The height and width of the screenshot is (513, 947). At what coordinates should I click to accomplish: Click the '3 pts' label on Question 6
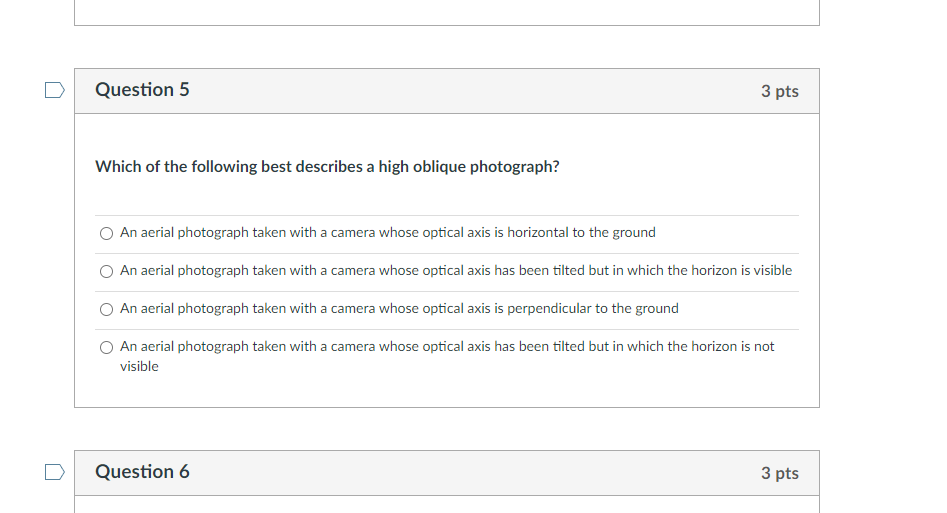point(779,473)
